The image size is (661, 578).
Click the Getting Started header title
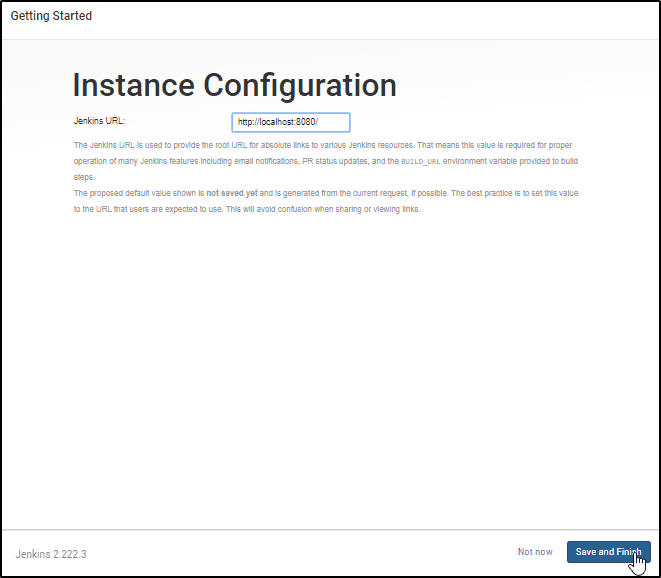[51, 16]
